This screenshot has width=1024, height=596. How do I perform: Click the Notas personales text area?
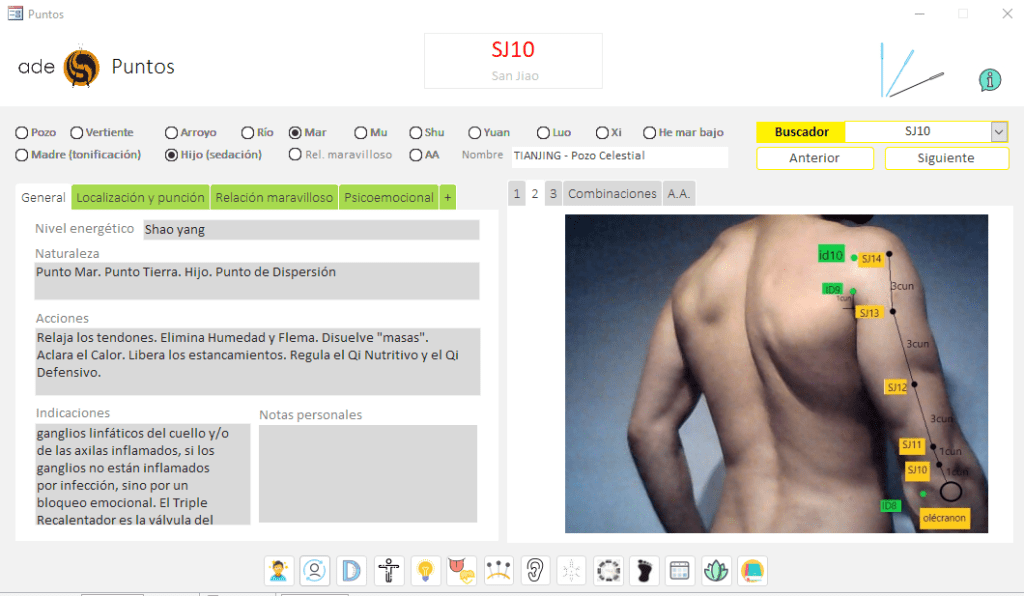click(x=367, y=473)
